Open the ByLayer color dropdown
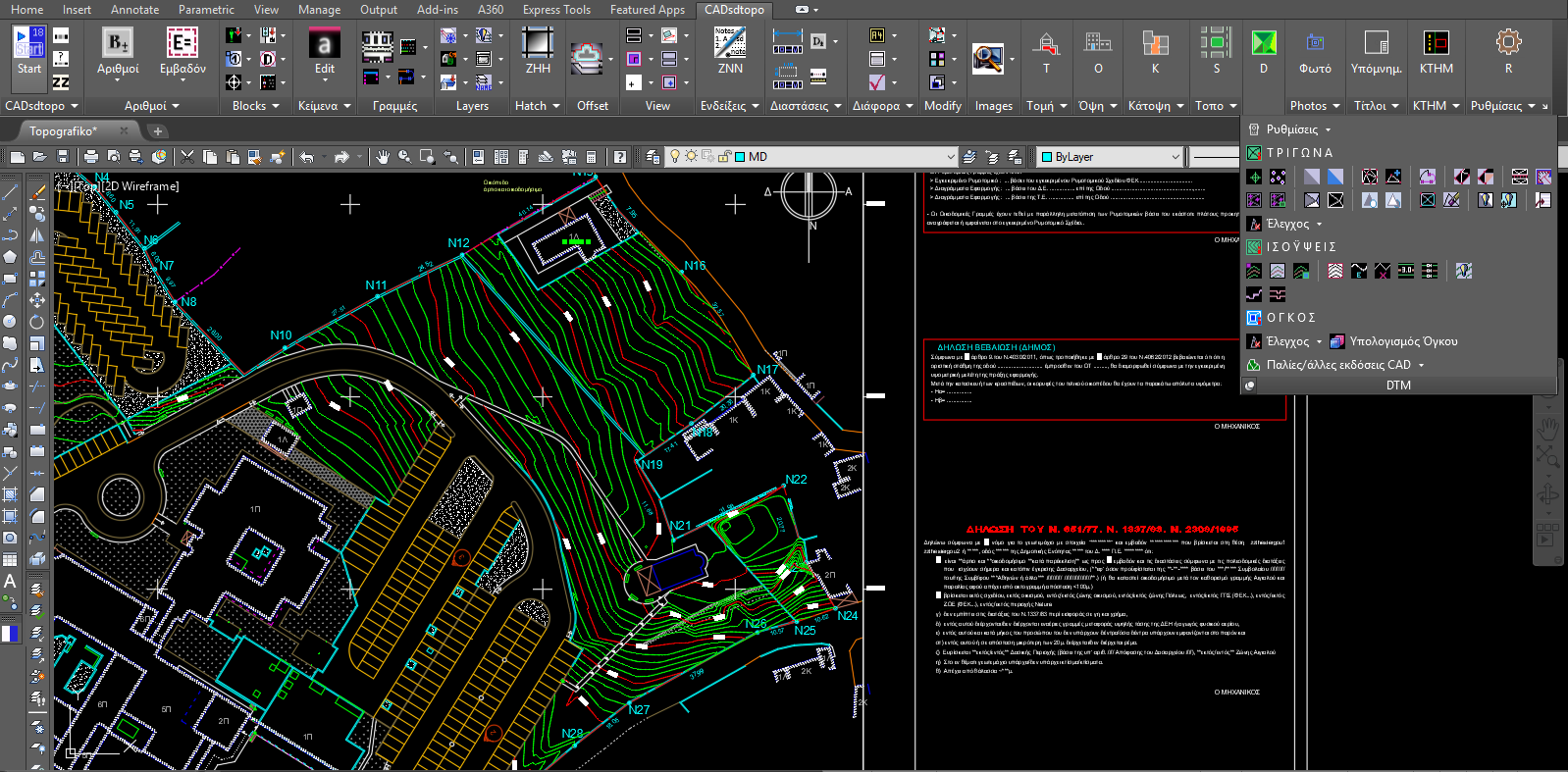This screenshot has height=772, width=1568. (1175, 157)
